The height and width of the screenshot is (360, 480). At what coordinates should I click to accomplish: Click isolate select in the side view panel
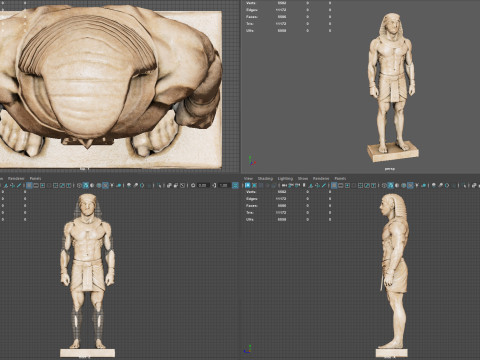465,185
